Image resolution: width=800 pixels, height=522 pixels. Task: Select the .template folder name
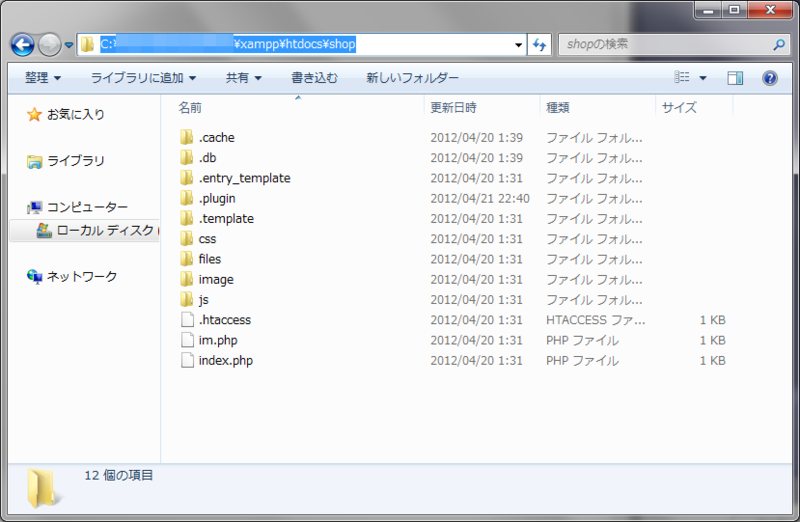227,219
